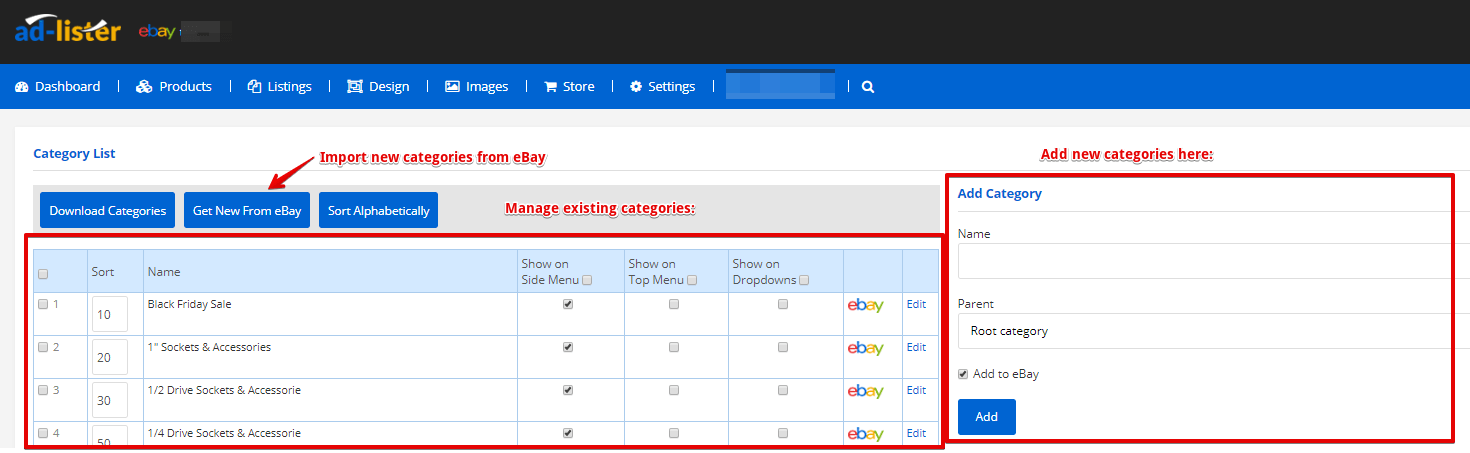Toggle Show on Dropdowns header checkbox
This screenshot has width=1470, height=453.
[804, 281]
